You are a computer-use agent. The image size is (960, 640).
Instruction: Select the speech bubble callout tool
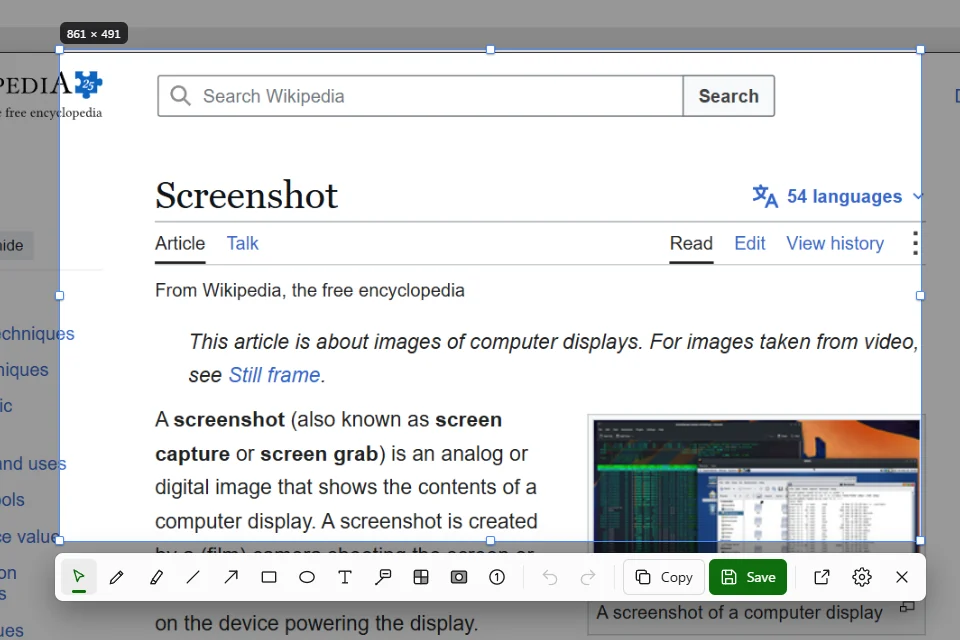(383, 577)
